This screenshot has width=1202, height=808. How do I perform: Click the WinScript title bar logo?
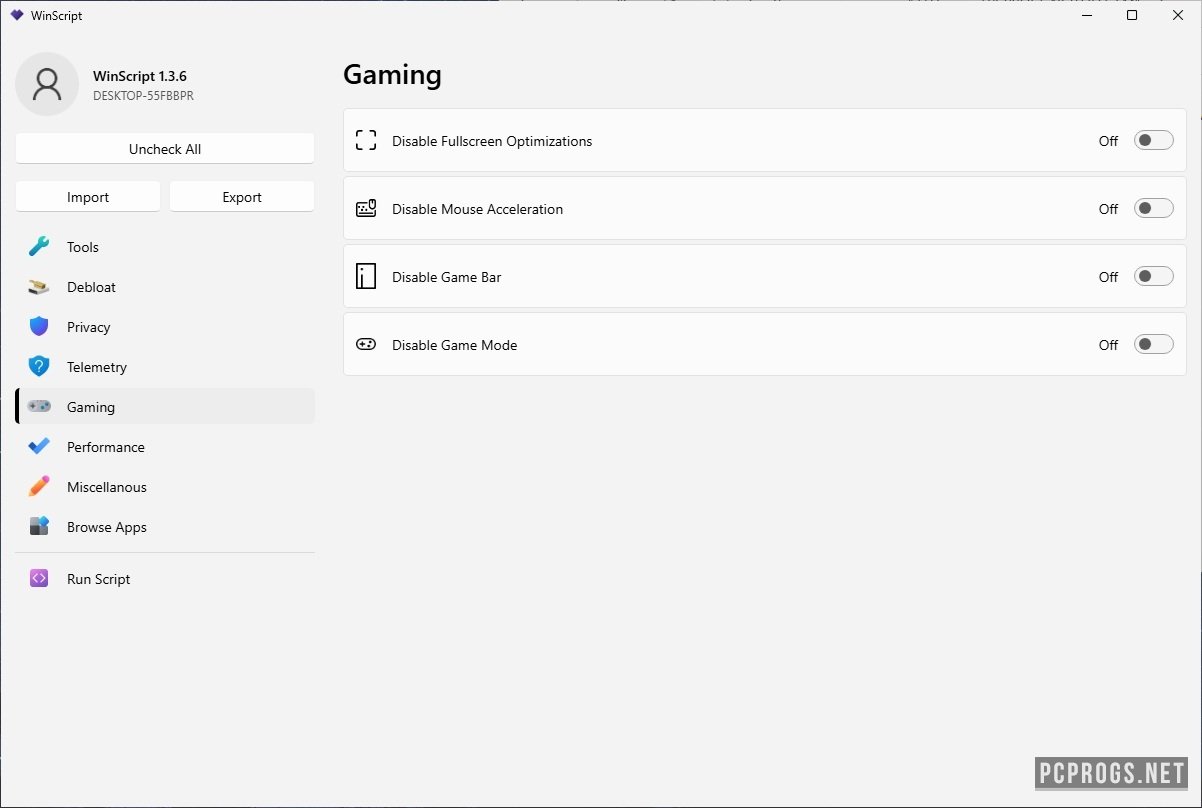[x=17, y=16]
